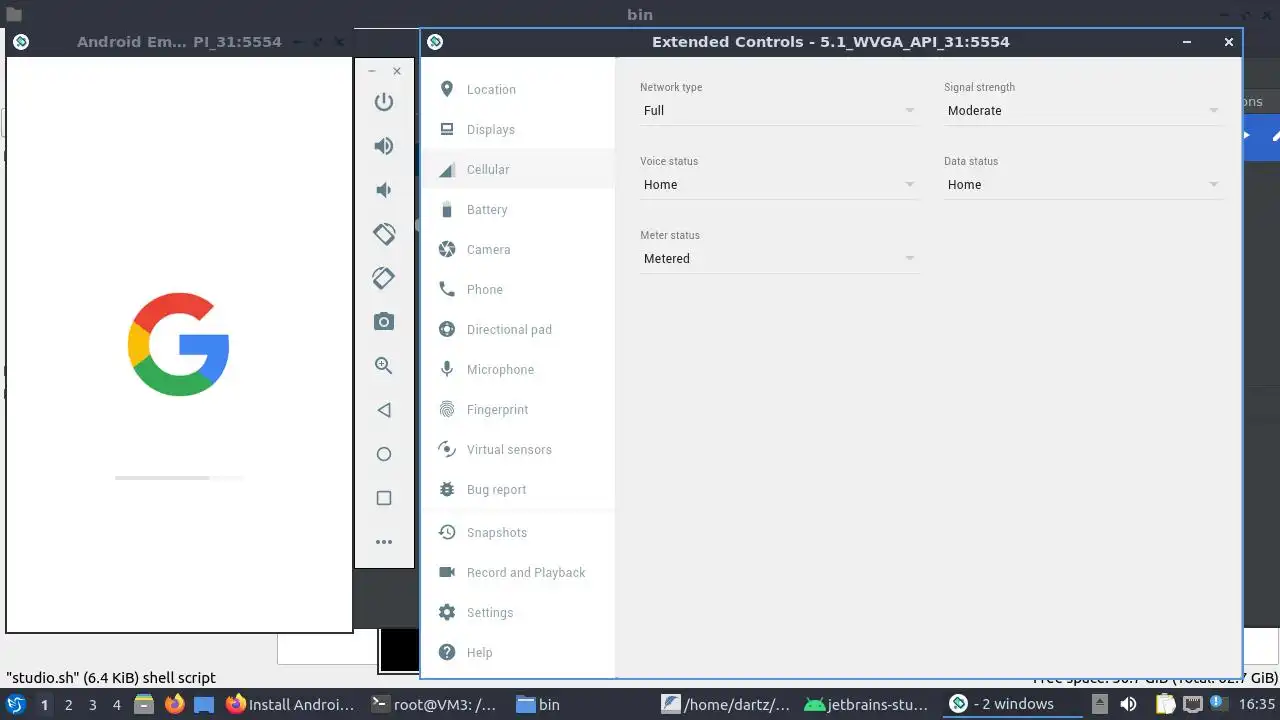This screenshot has width=1280, height=720.
Task: Open the Bug report page
Action: (518, 489)
